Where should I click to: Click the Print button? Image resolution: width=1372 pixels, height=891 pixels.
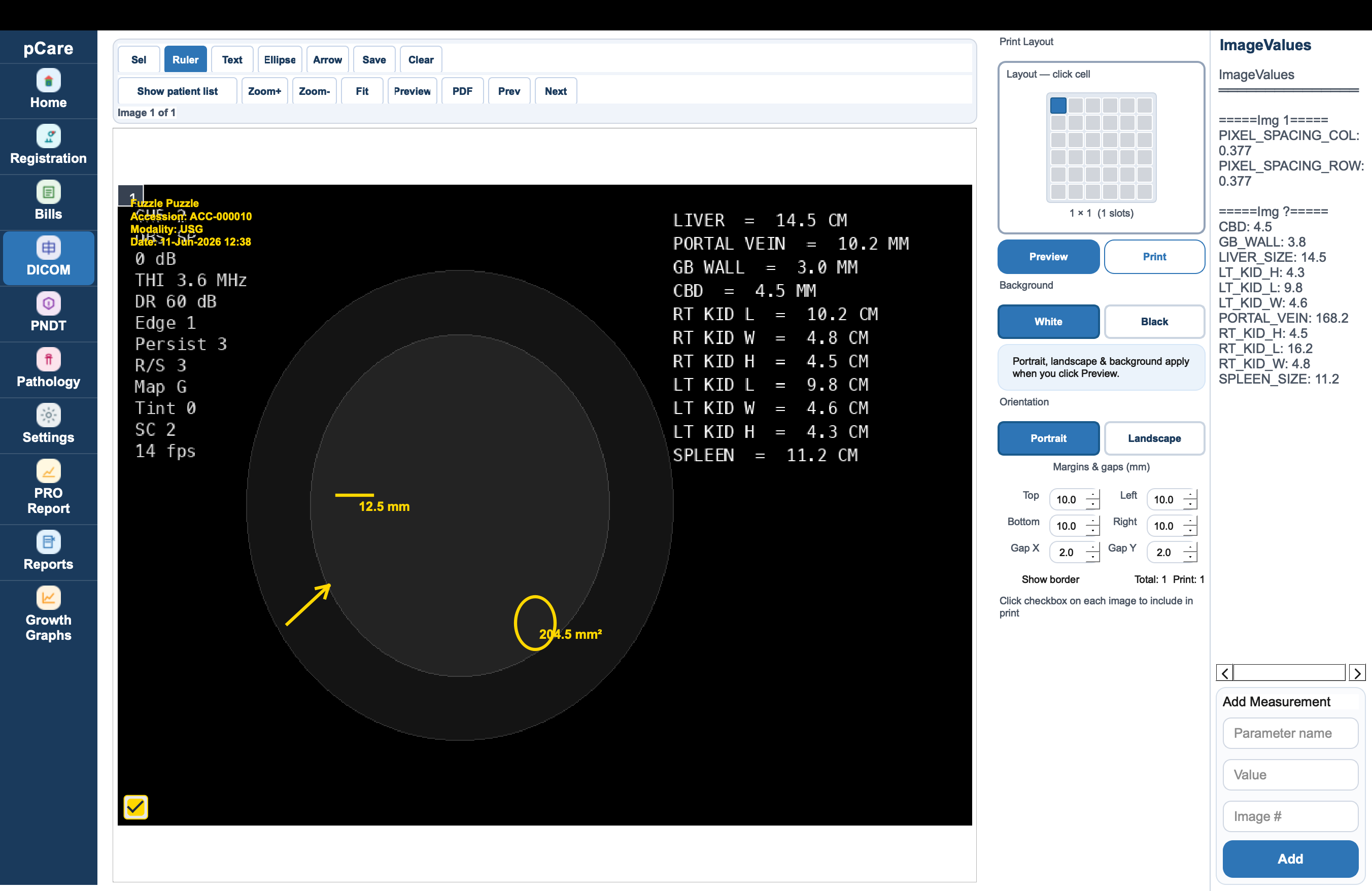tap(1154, 256)
